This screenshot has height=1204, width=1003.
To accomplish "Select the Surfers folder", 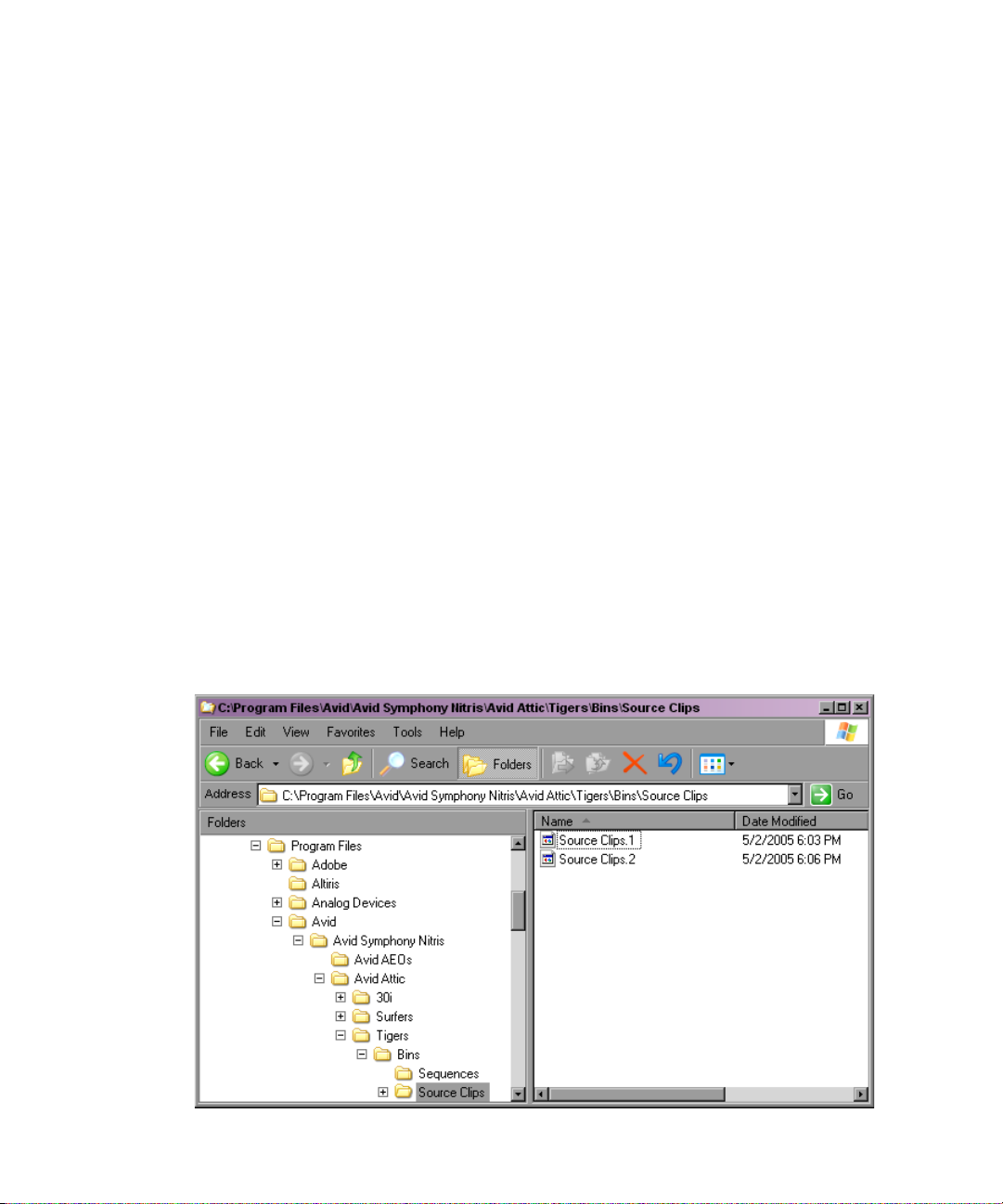I will click(394, 1016).
